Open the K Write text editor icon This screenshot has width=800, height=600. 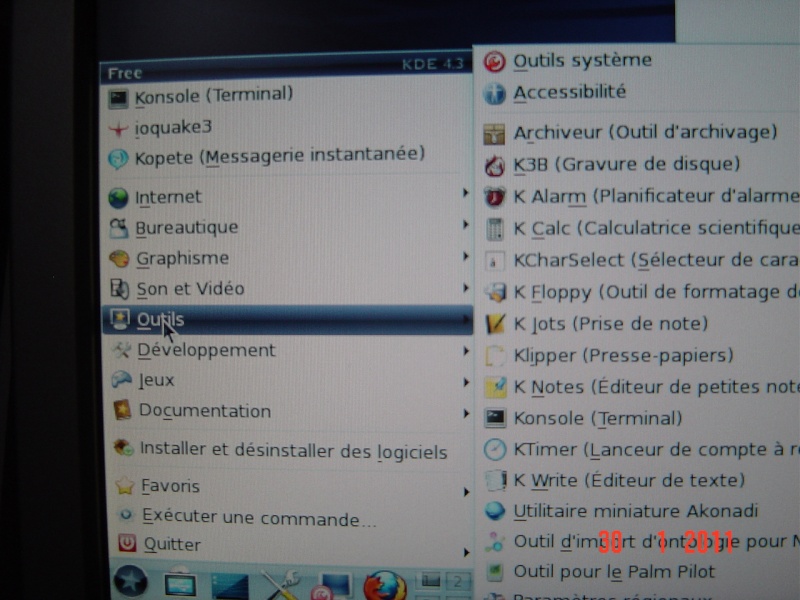click(495, 480)
